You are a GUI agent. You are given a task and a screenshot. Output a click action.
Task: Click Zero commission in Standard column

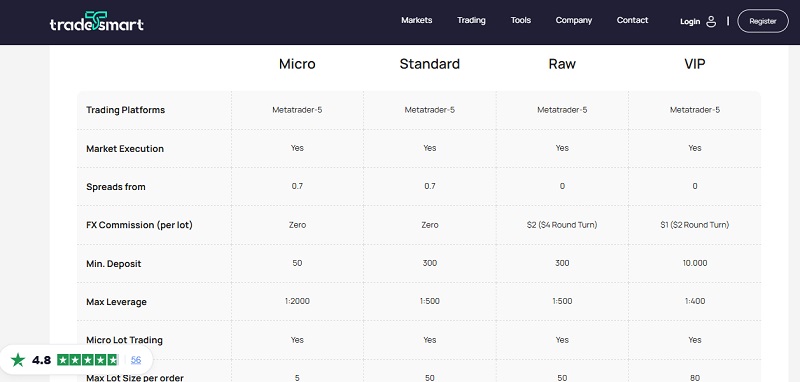pos(430,225)
